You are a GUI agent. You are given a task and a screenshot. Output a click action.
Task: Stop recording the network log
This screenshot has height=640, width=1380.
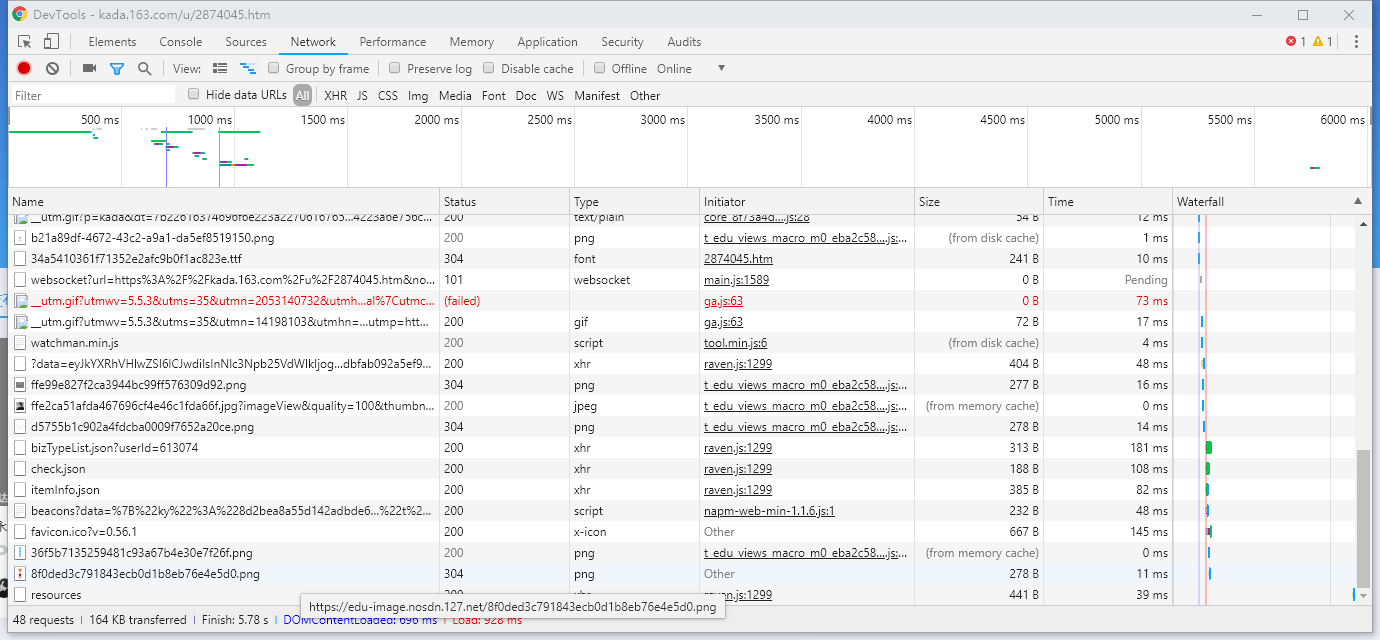tap(24, 68)
